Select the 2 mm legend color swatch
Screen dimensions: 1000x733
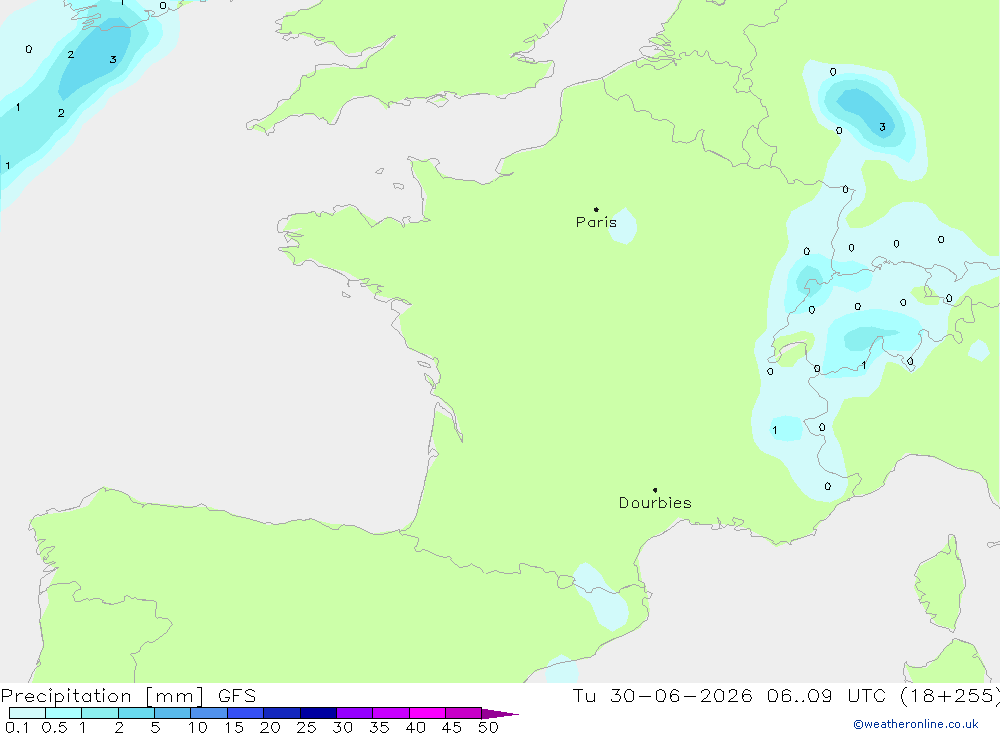(x=136, y=713)
